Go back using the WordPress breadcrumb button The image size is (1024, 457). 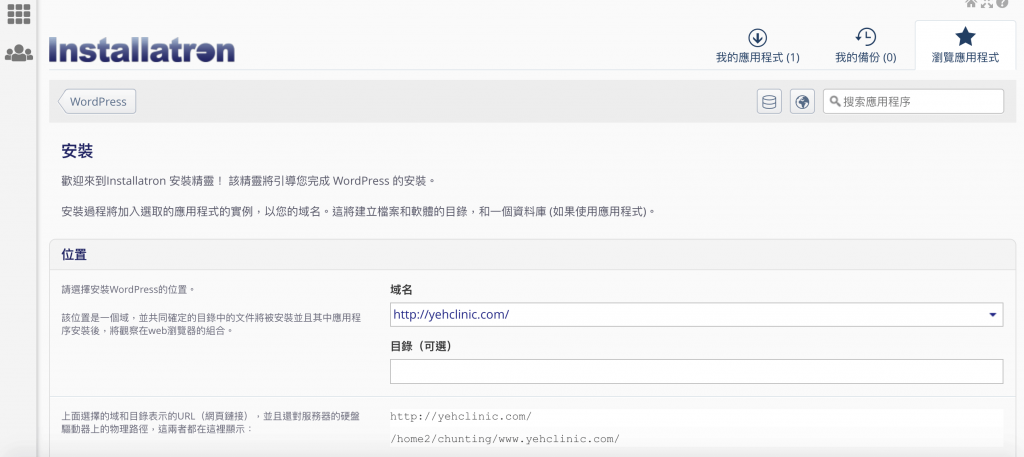coord(98,102)
